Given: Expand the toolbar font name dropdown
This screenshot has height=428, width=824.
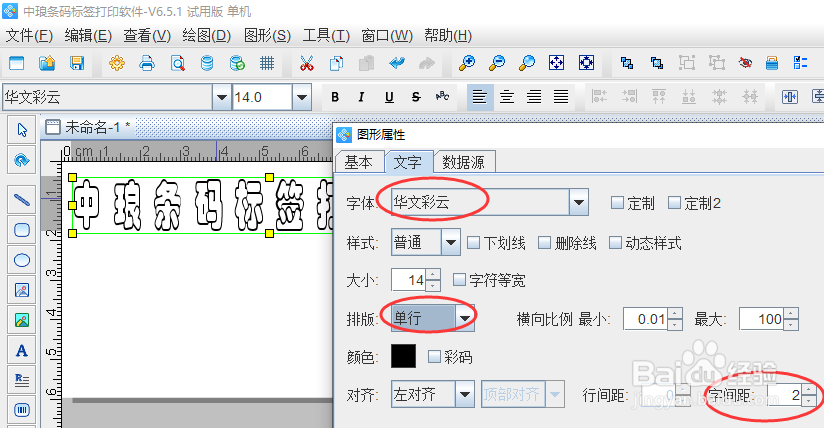Looking at the screenshot, I should pyautogui.click(x=222, y=97).
